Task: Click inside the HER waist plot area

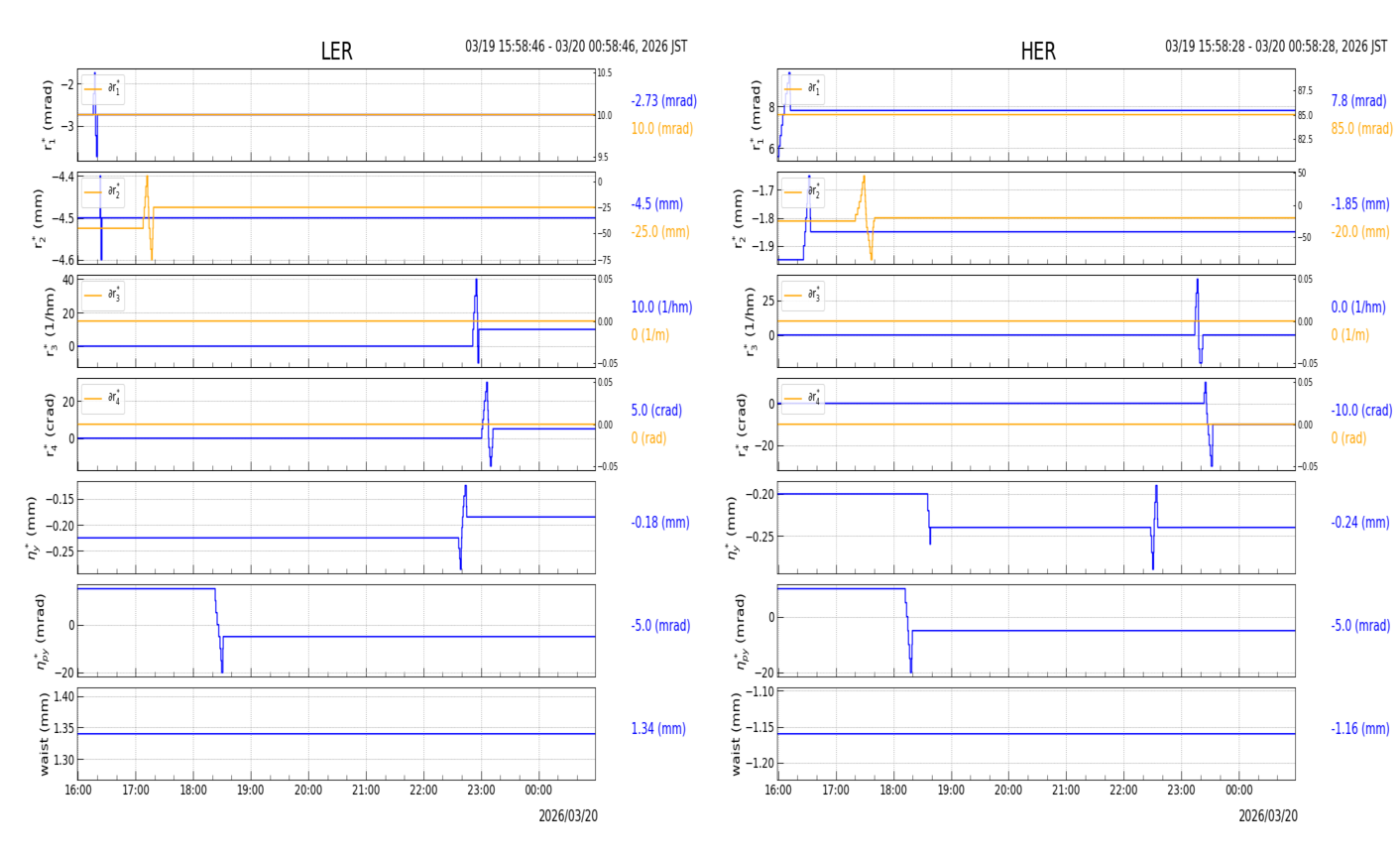Action: click(1036, 734)
